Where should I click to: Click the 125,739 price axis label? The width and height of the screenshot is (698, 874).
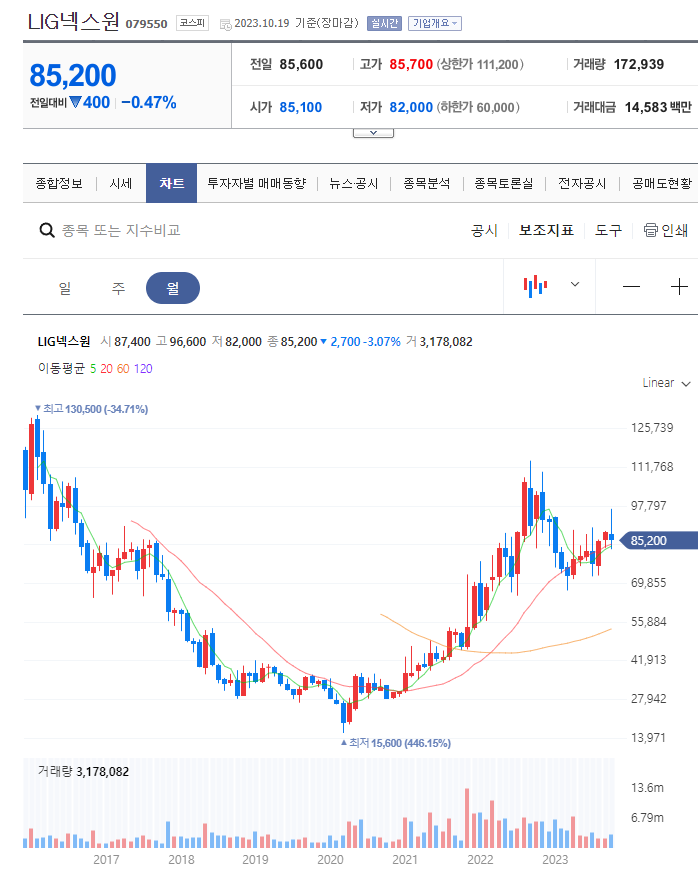(x=652, y=428)
